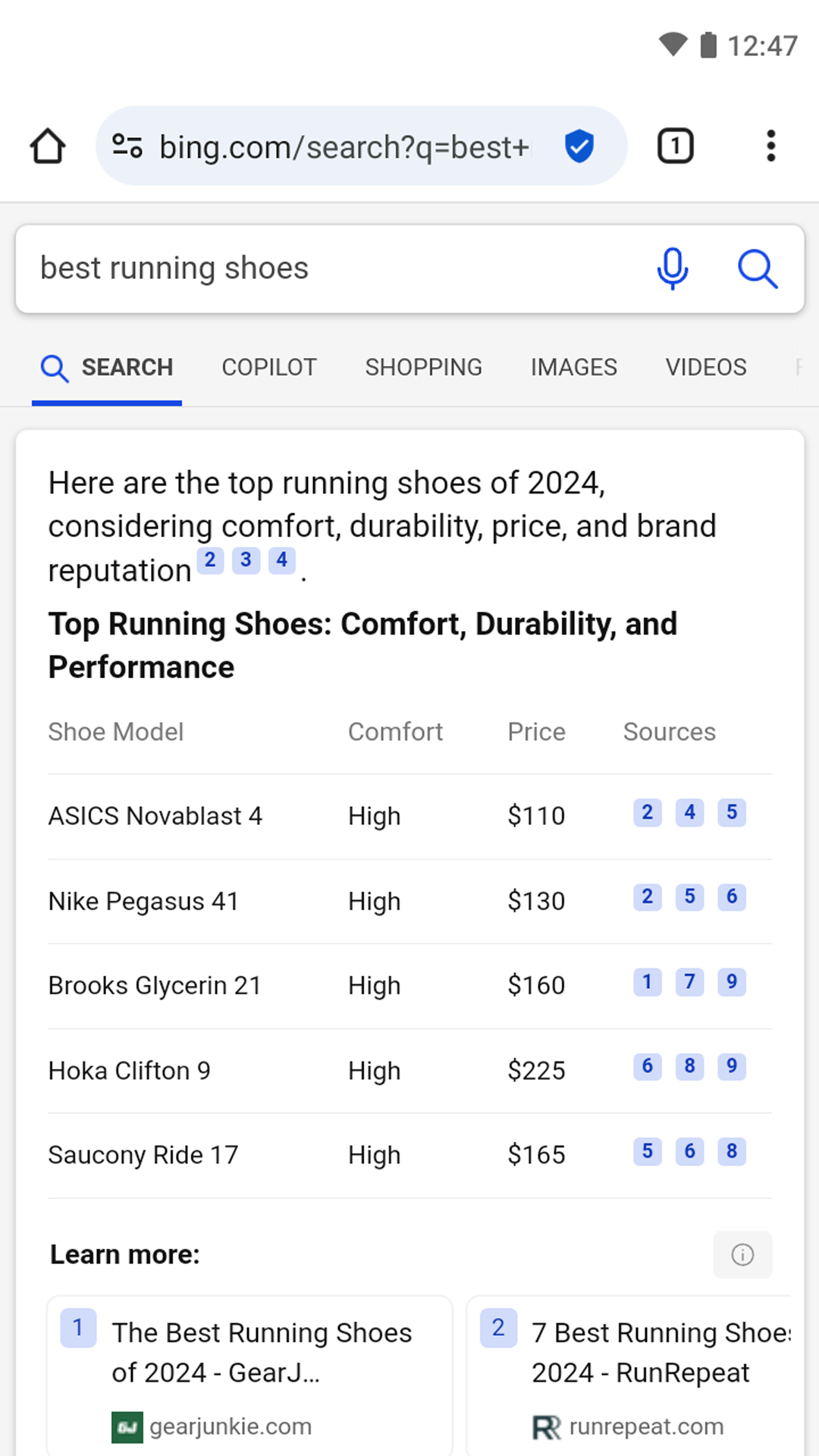This screenshot has width=819, height=1456.
Task: Open site settings icon in address bar
Action: tap(127, 146)
